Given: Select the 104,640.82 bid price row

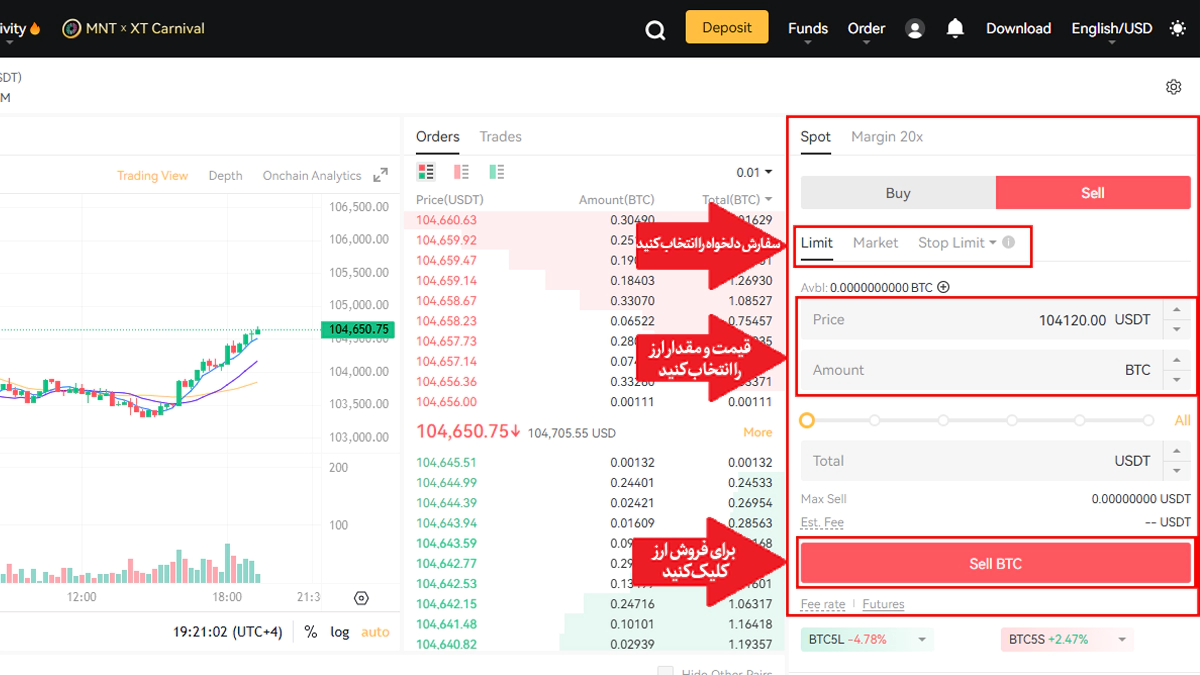Looking at the screenshot, I should coord(594,644).
